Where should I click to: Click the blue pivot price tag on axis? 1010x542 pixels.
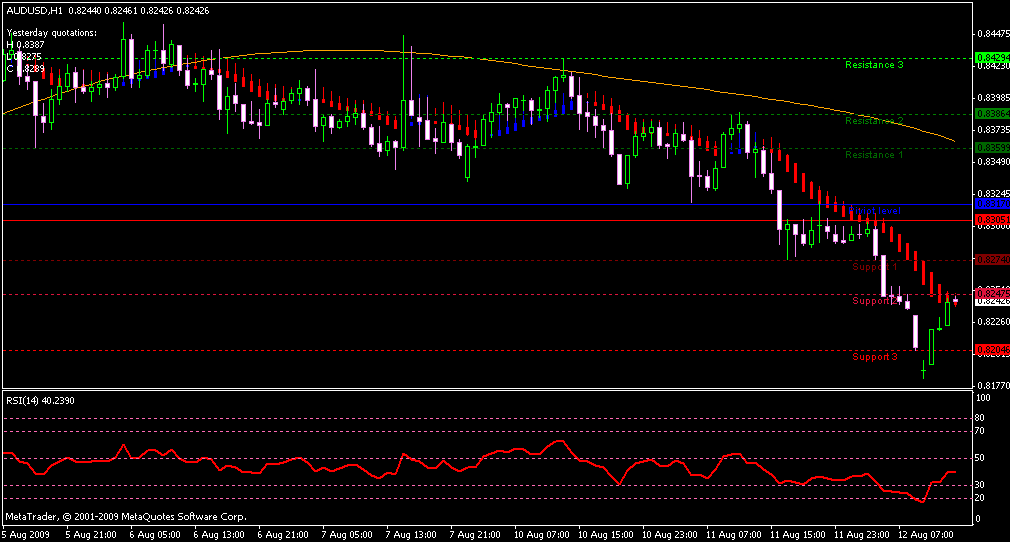click(989, 204)
